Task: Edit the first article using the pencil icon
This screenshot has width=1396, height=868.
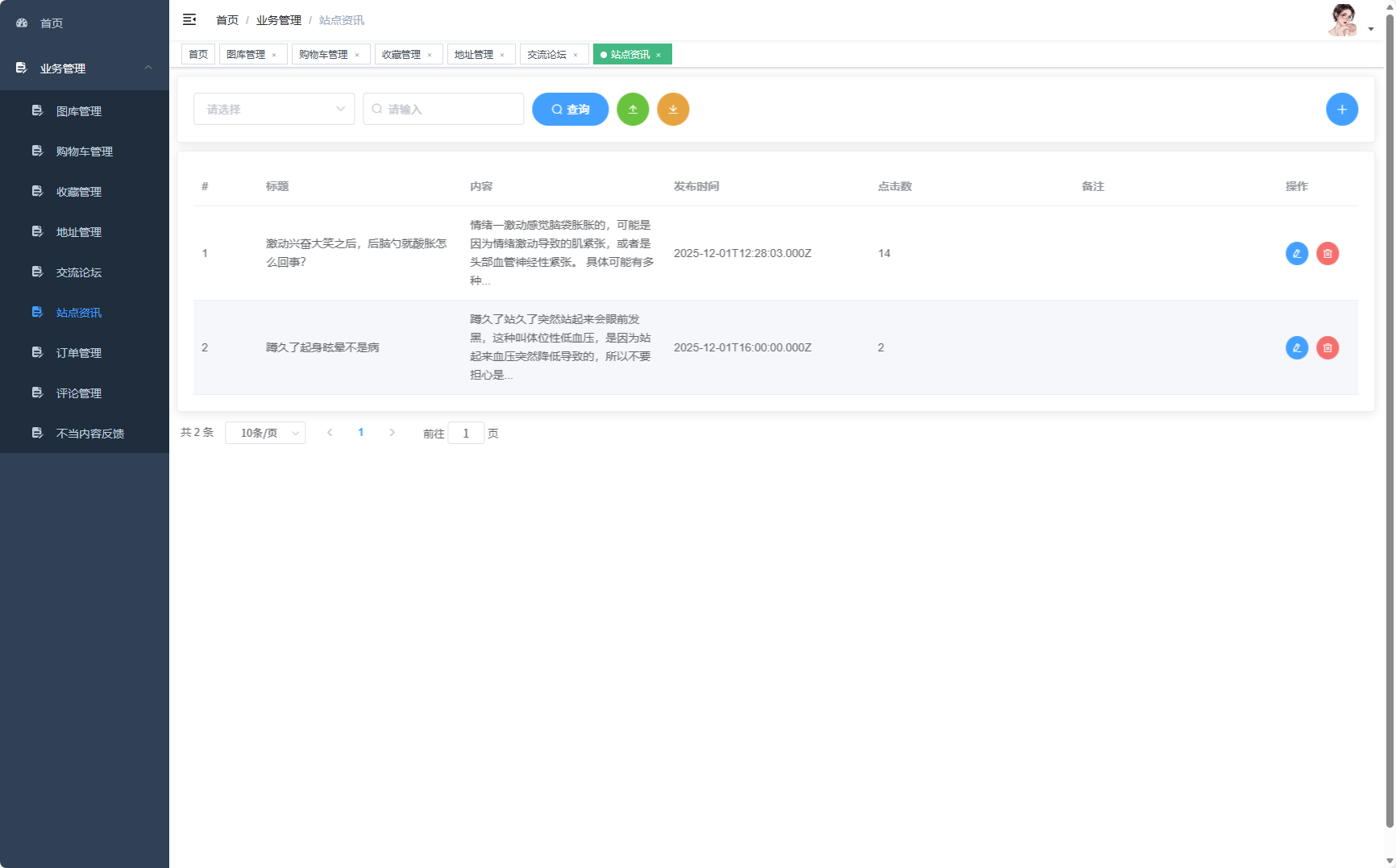Action: click(1296, 253)
